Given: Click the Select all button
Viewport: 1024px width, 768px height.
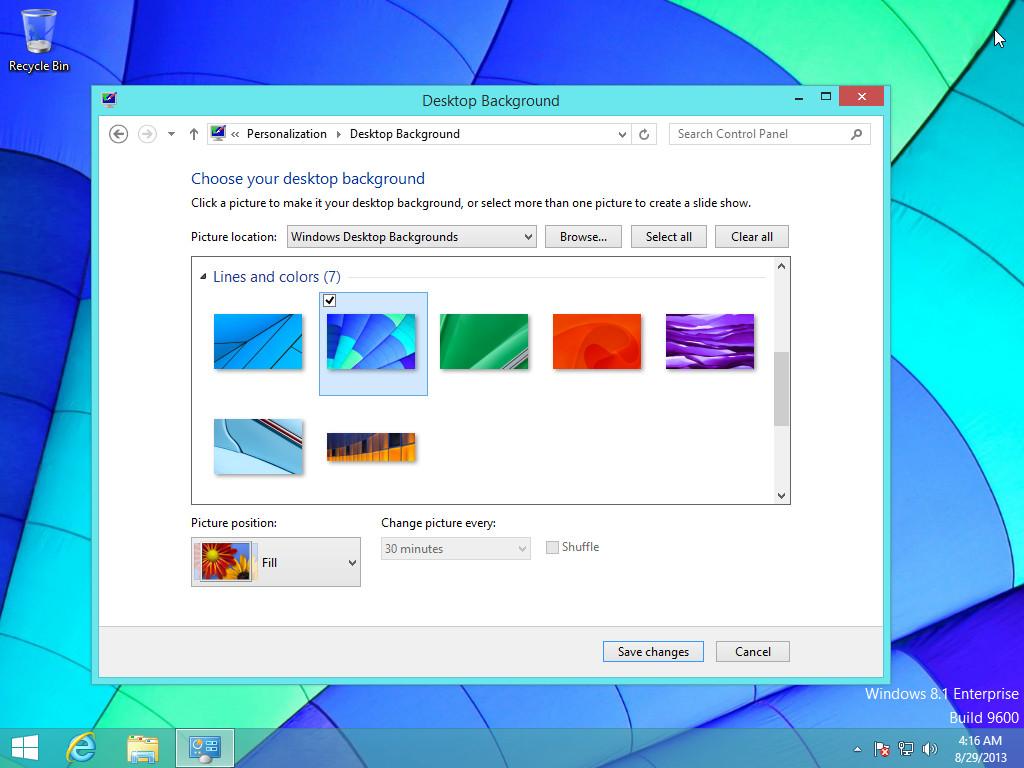Looking at the screenshot, I should pyautogui.click(x=669, y=236).
